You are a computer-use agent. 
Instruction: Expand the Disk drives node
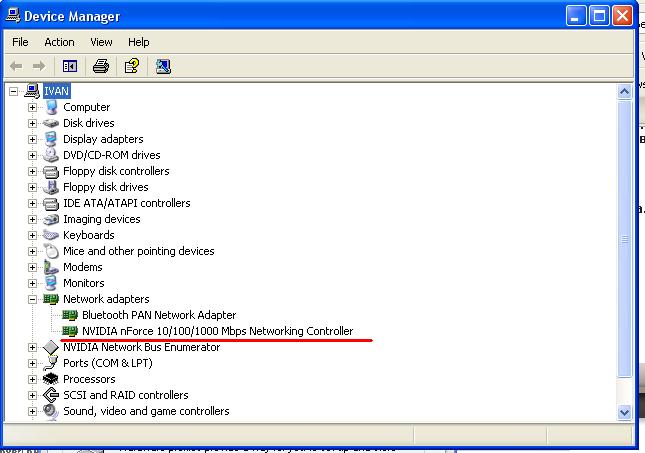point(32,123)
